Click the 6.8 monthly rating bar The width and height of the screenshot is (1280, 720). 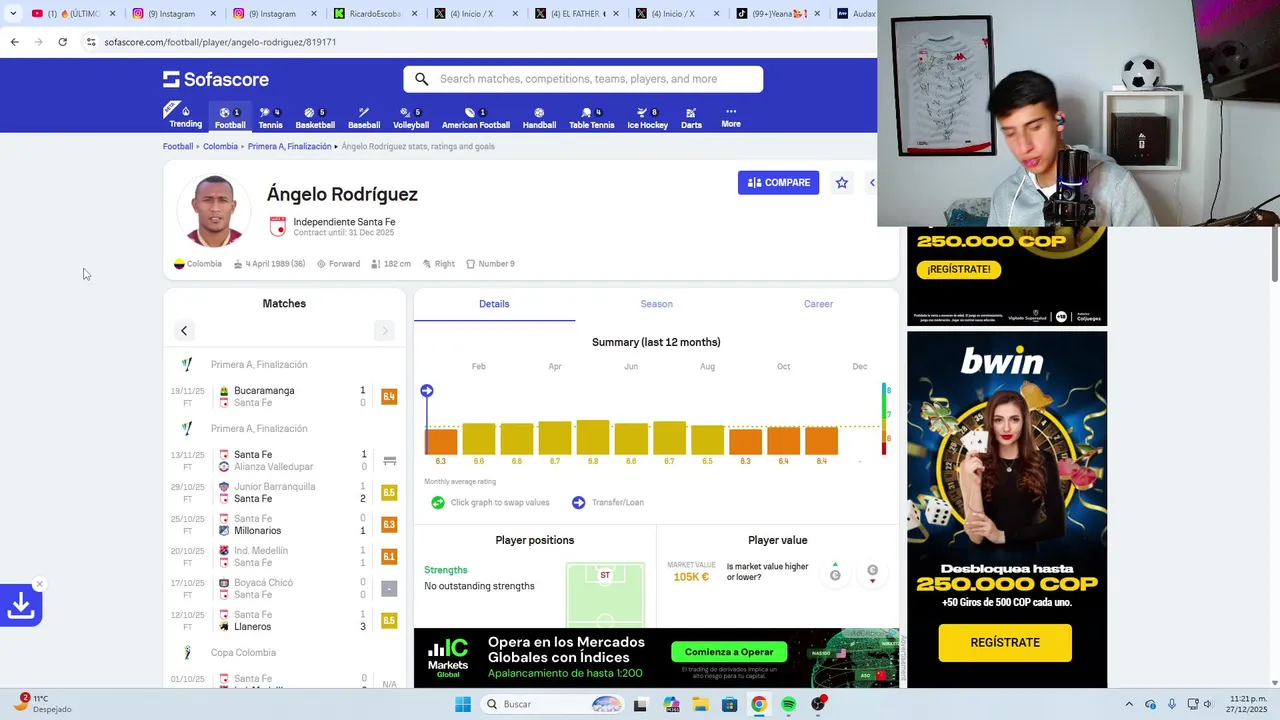593,438
